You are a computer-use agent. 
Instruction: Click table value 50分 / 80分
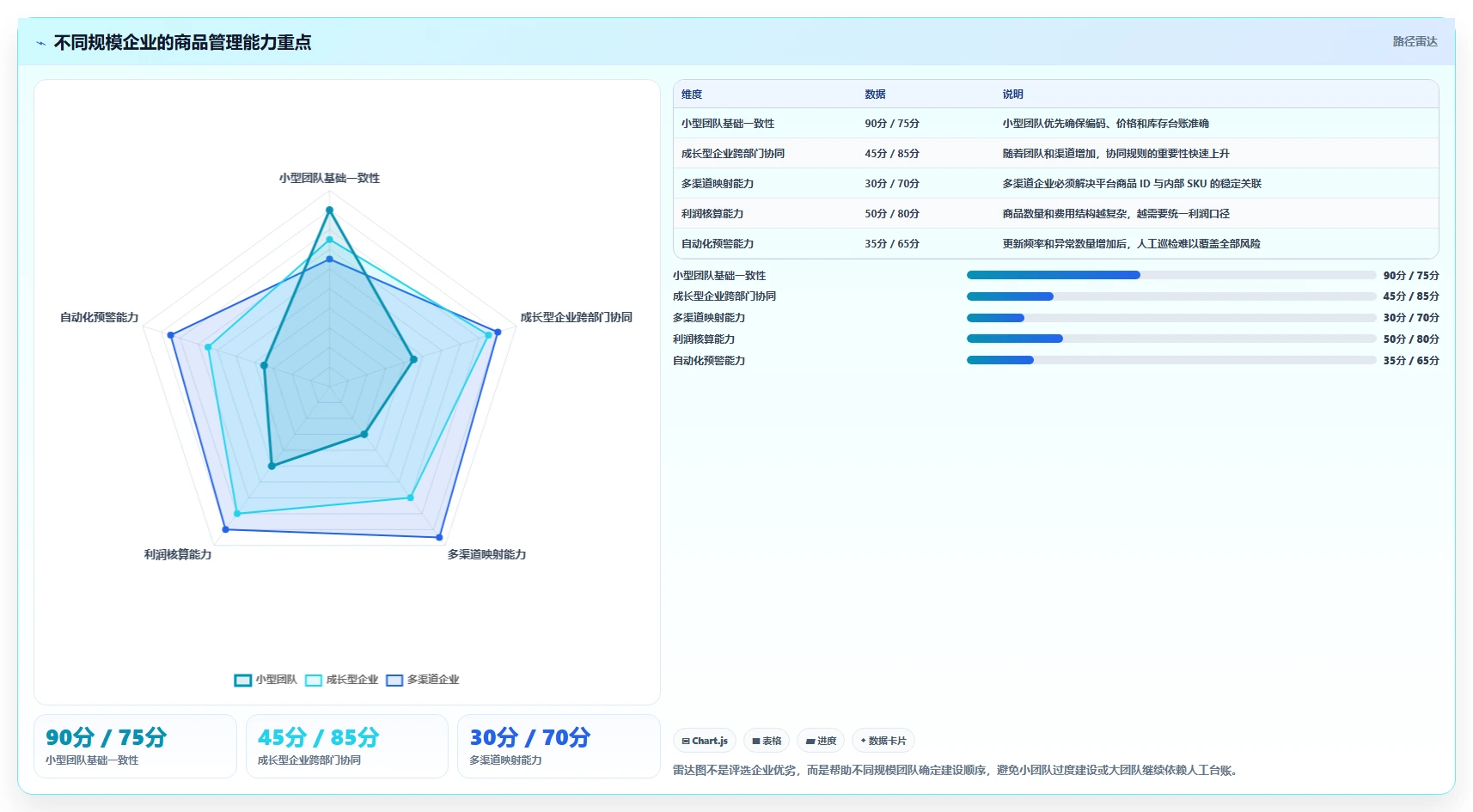pos(892,214)
